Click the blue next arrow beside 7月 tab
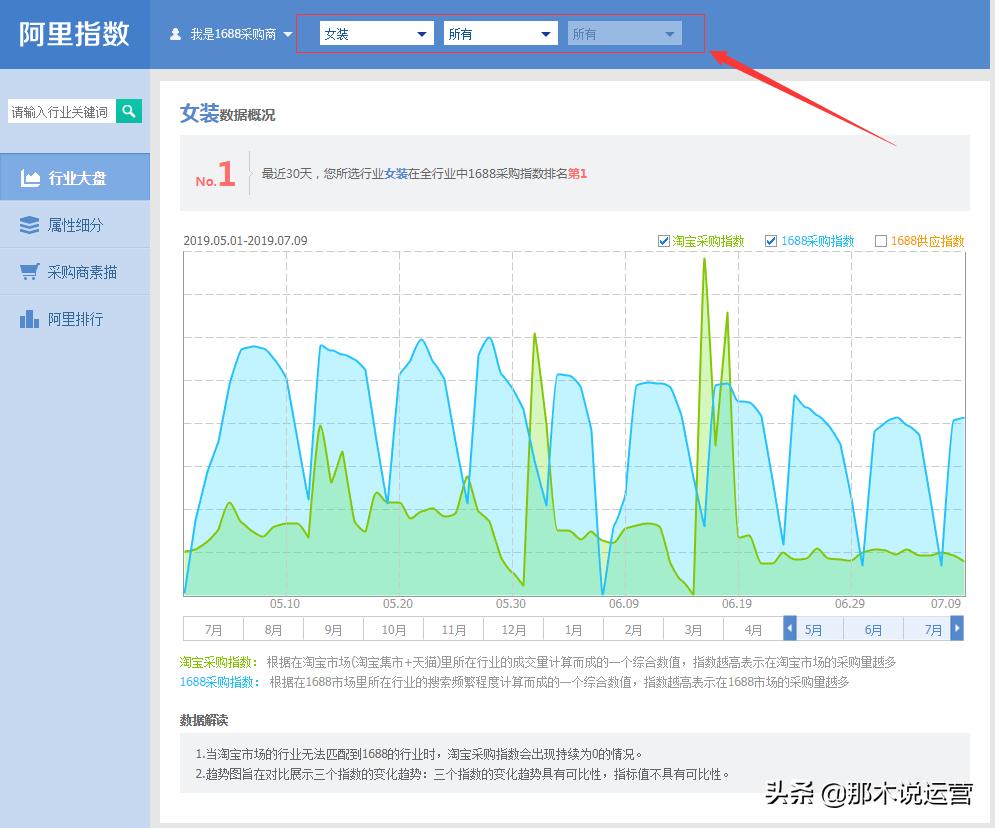Image resolution: width=995 pixels, height=828 pixels. tap(956, 629)
